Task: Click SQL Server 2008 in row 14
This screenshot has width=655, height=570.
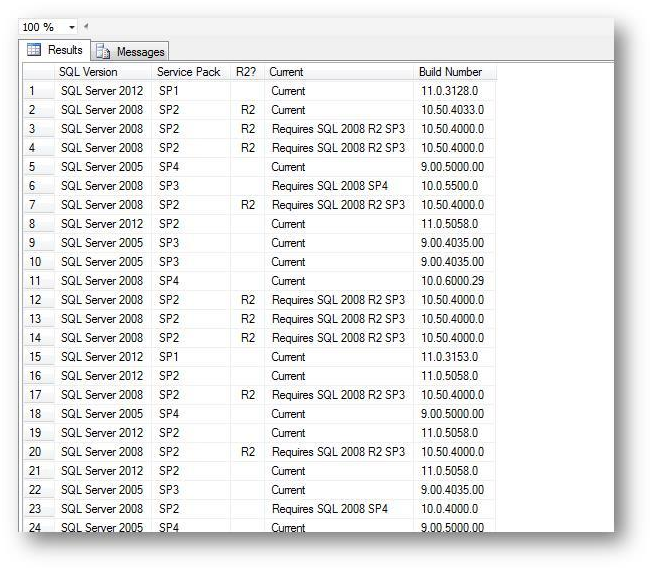Action: coord(102,337)
